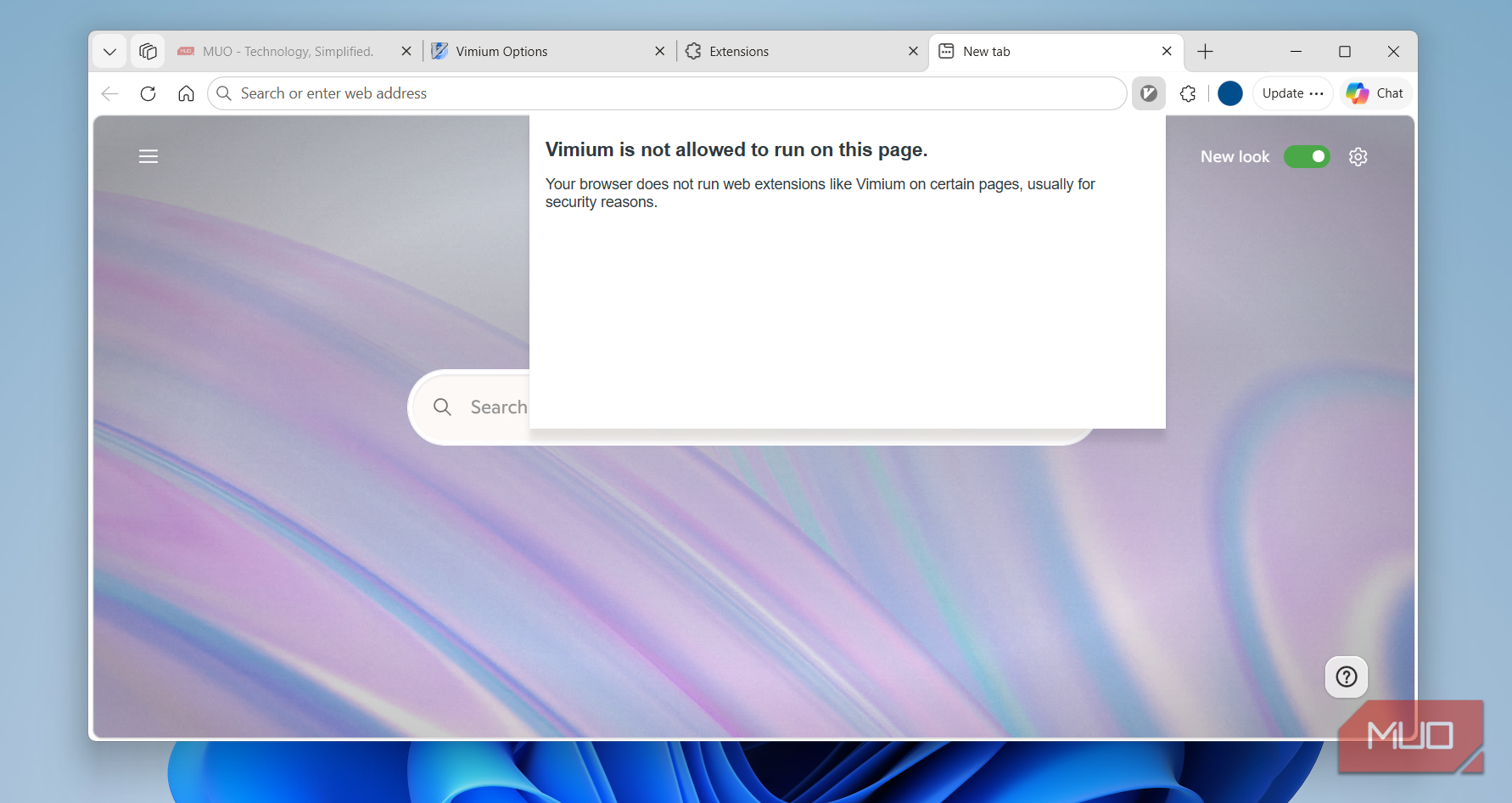Open the blue profile avatar
Image resolution: width=1512 pixels, height=803 pixels.
[1230, 93]
